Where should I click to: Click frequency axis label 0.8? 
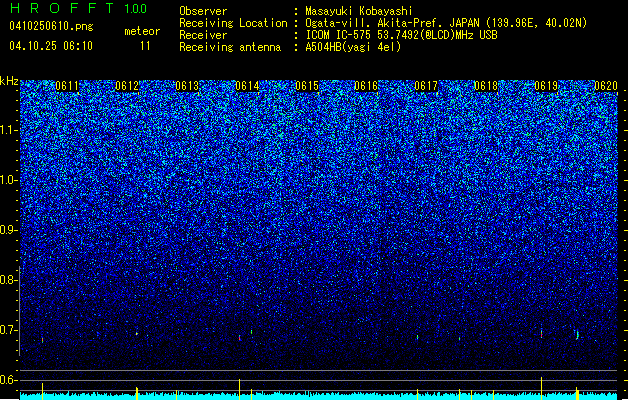coord(8,280)
